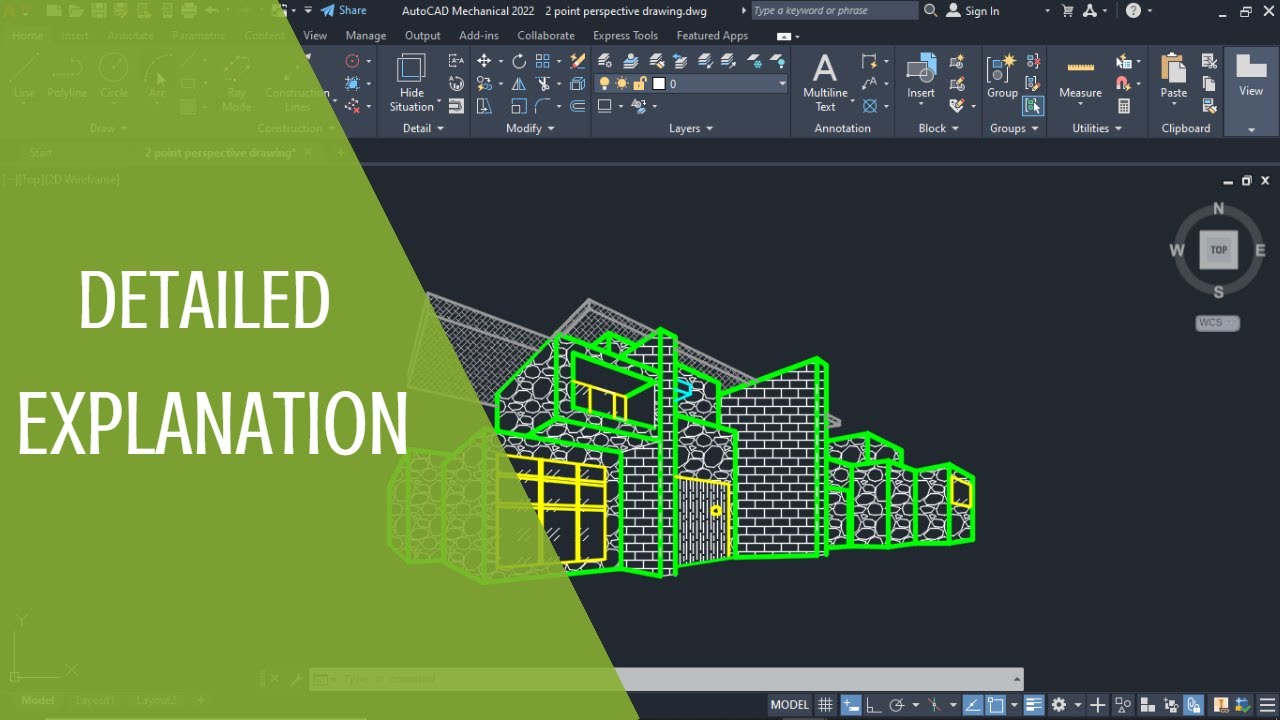Click the Mirror tool icon
1280x720 pixels.
point(519,84)
